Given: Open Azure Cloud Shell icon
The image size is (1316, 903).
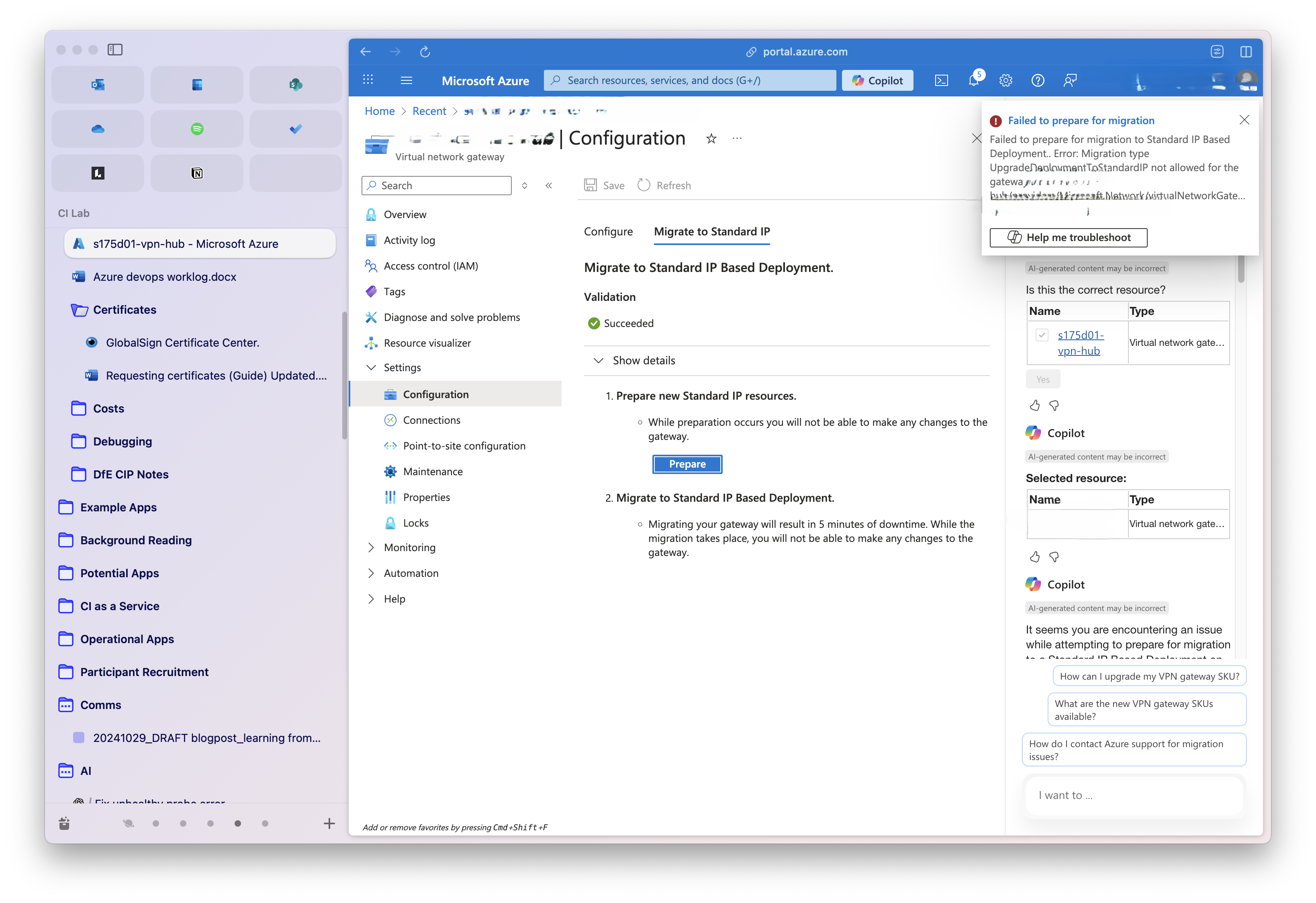Looking at the screenshot, I should [941, 80].
